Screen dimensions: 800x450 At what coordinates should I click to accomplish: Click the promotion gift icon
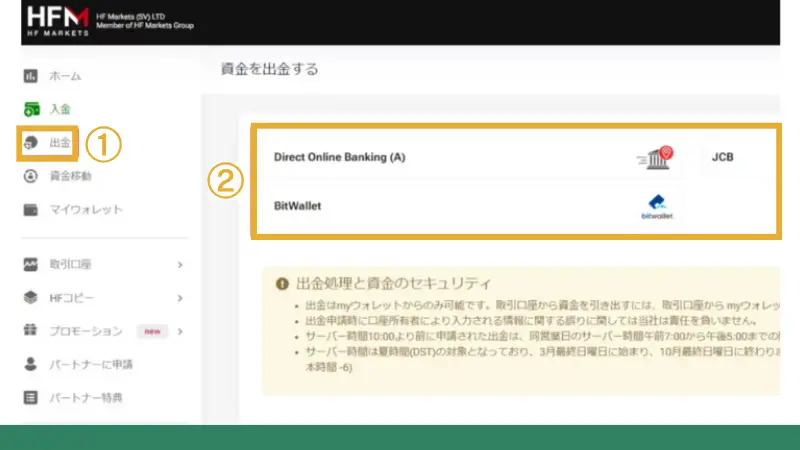[31, 330]
